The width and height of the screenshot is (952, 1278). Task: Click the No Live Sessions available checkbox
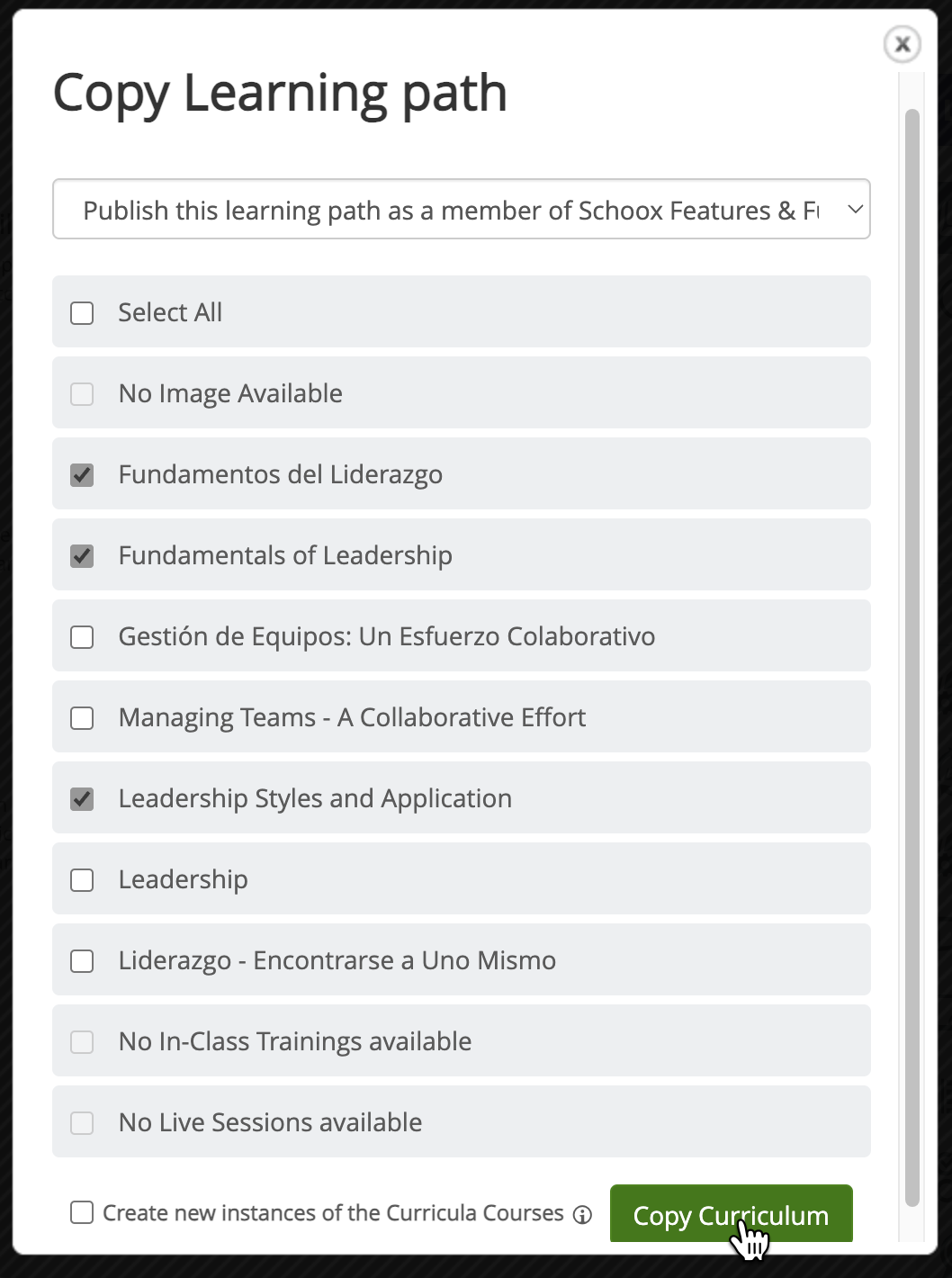pos(82,1122)
